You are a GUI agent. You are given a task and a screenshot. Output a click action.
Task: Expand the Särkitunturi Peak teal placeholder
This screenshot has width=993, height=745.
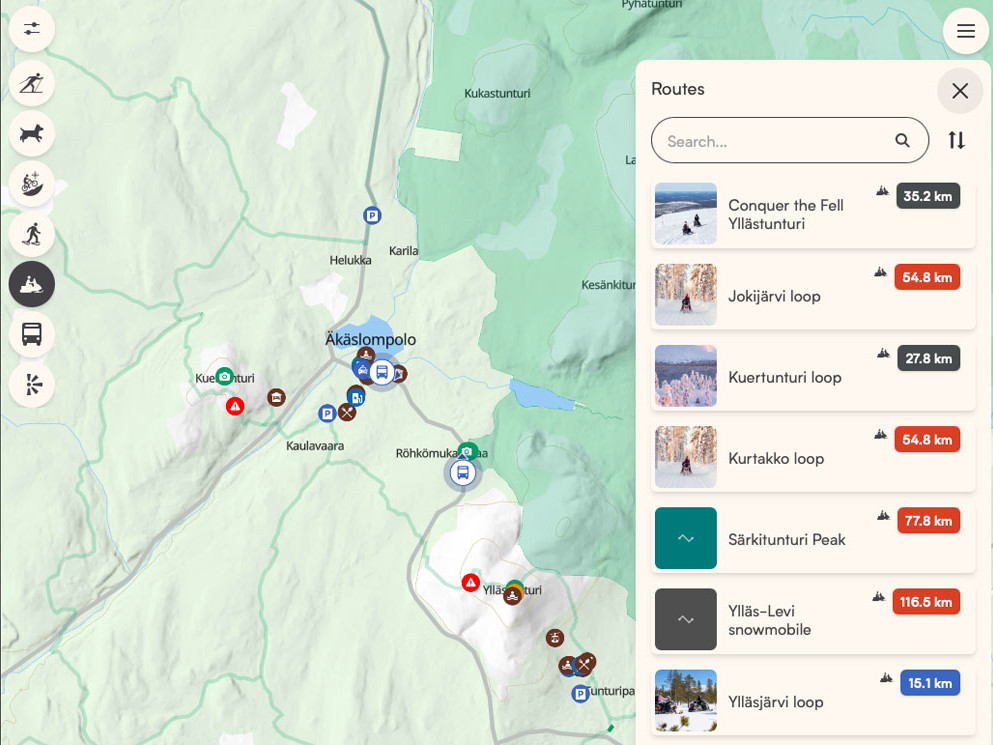pyautogui.click(x=686, y=538)
